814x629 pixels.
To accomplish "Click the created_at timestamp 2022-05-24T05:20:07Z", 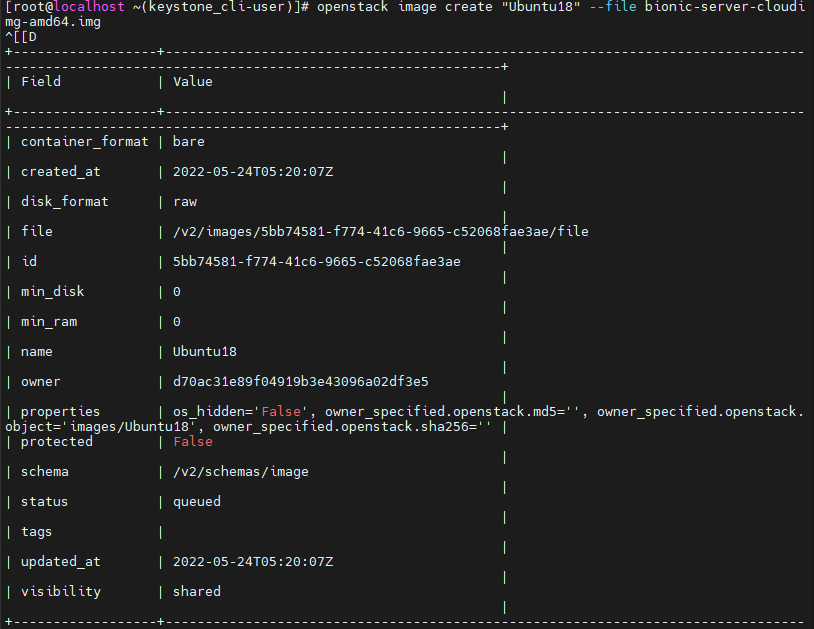I will click(253, 172).
